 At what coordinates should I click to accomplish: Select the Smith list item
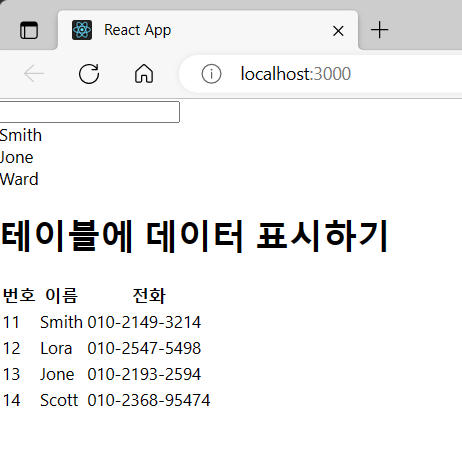[21, 135]
